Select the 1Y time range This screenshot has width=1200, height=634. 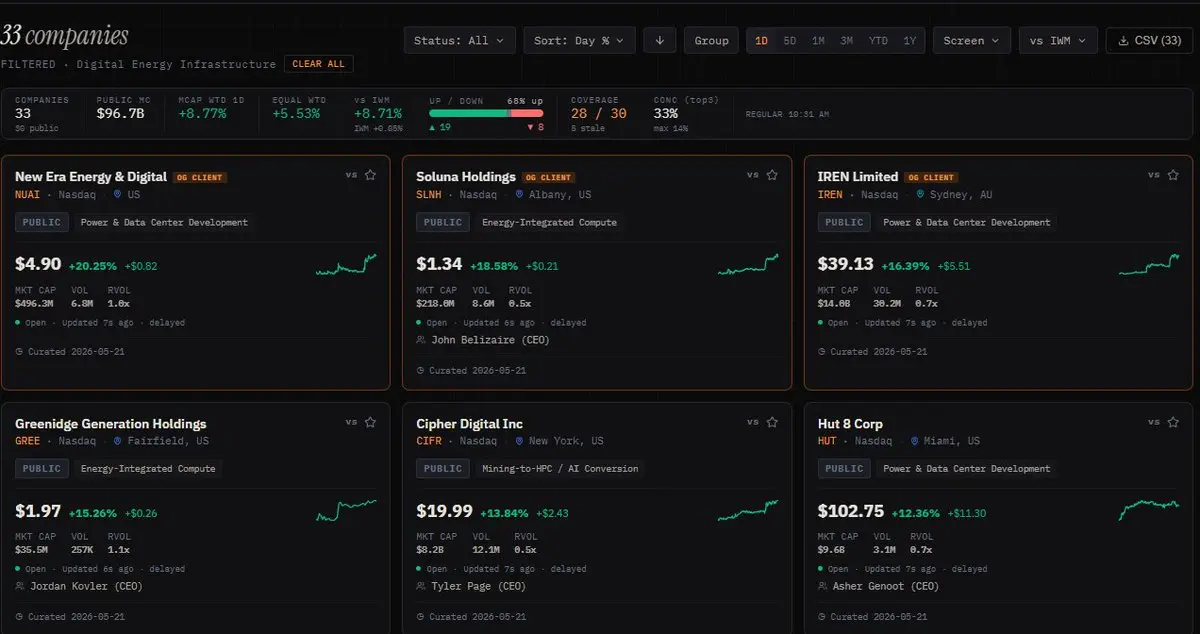909,40
